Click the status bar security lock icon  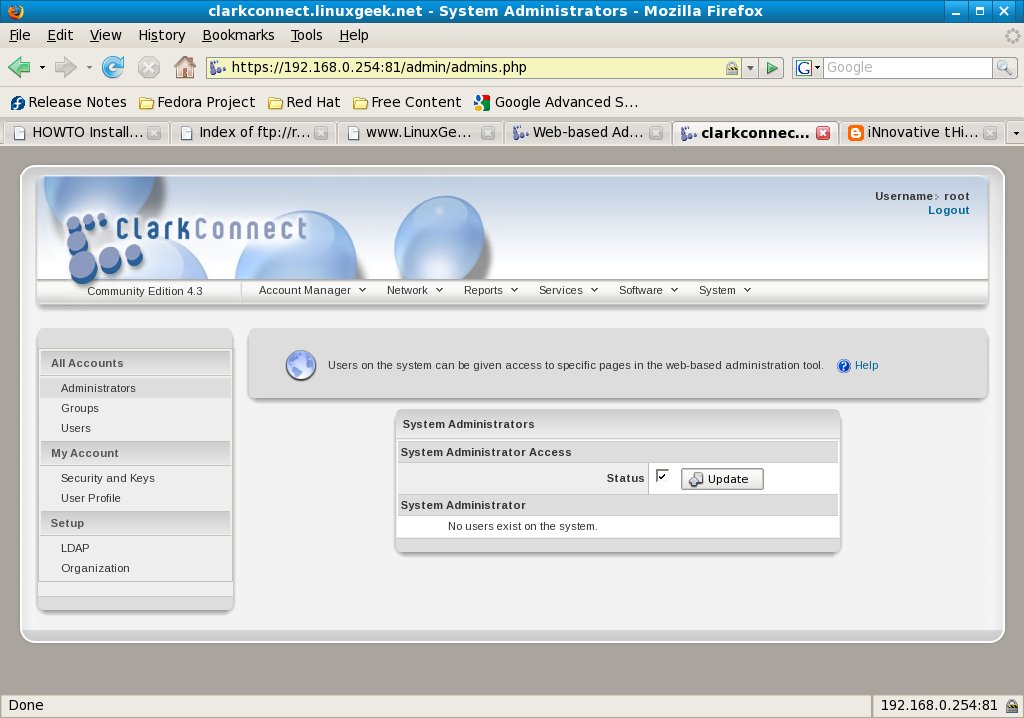click(1012, 706)
